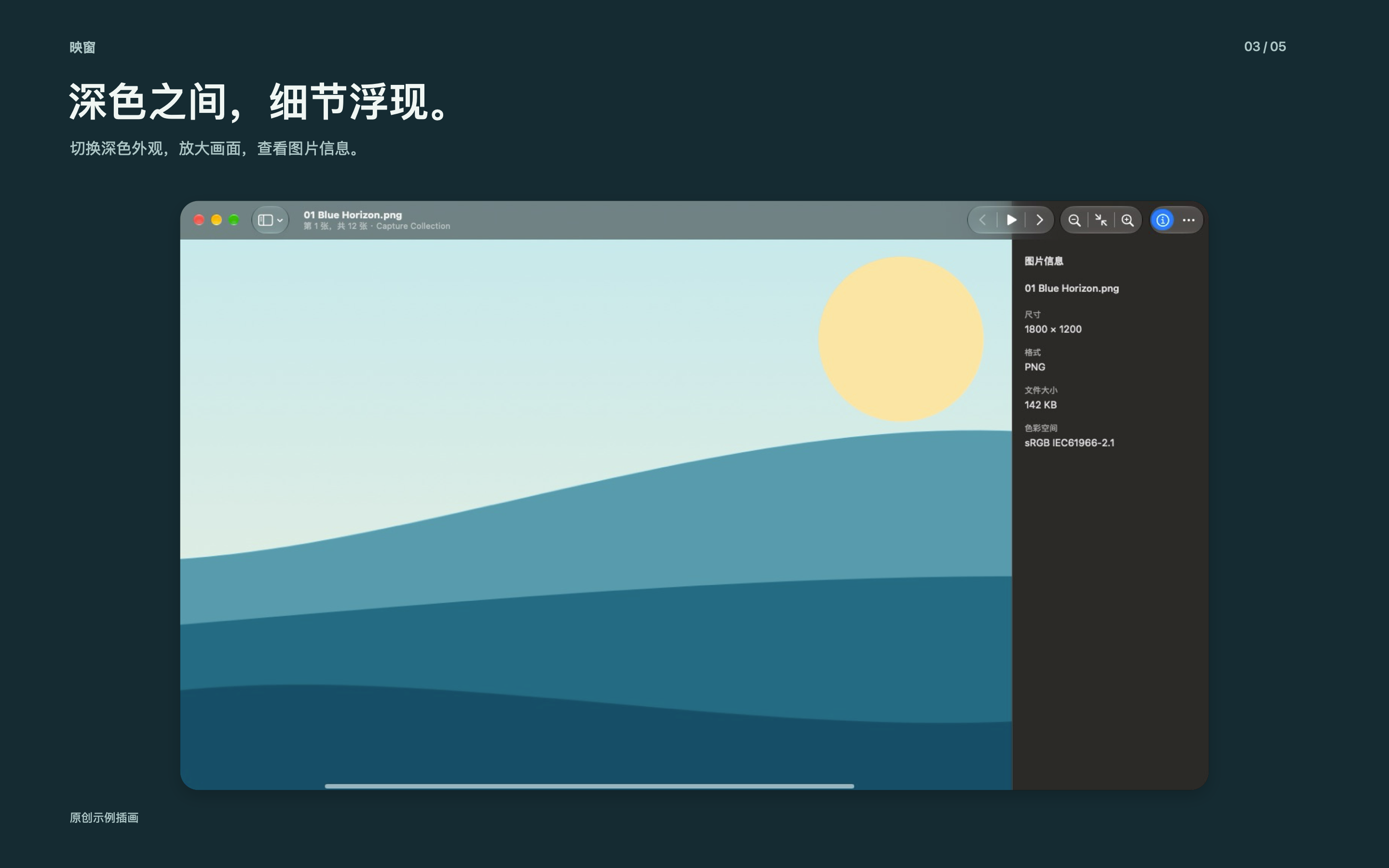Image resolution: width=1389 pixels, height=868 pixels.
Task: Zoom in with the plus magnifier
Action: pos(1128,220)
